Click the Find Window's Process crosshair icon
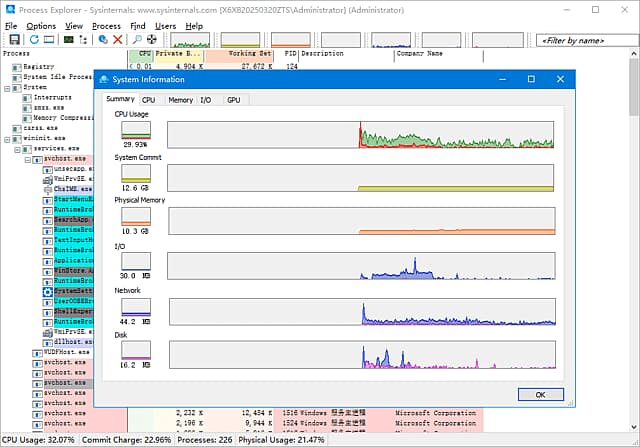Screen dimensions: 640x447 click(x=151, y=39)
